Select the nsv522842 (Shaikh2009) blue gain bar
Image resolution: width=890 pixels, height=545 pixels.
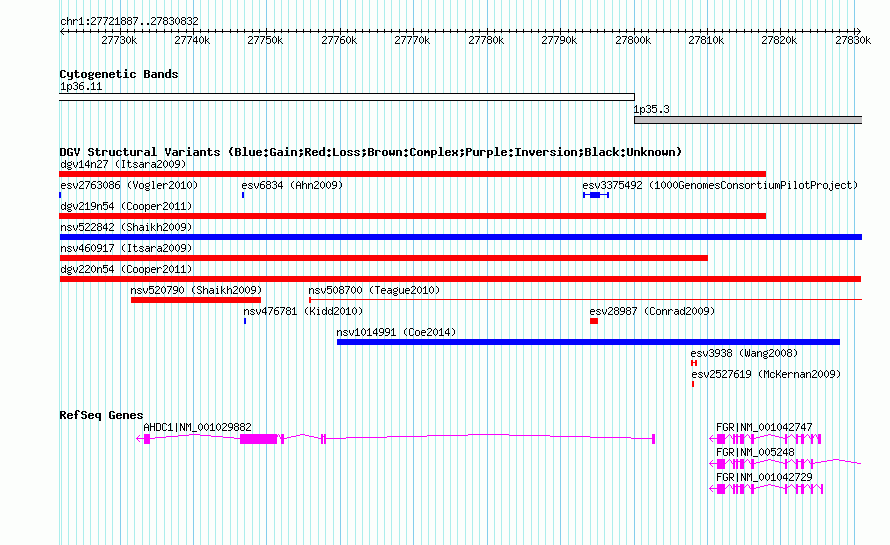(x=460, y=237)
